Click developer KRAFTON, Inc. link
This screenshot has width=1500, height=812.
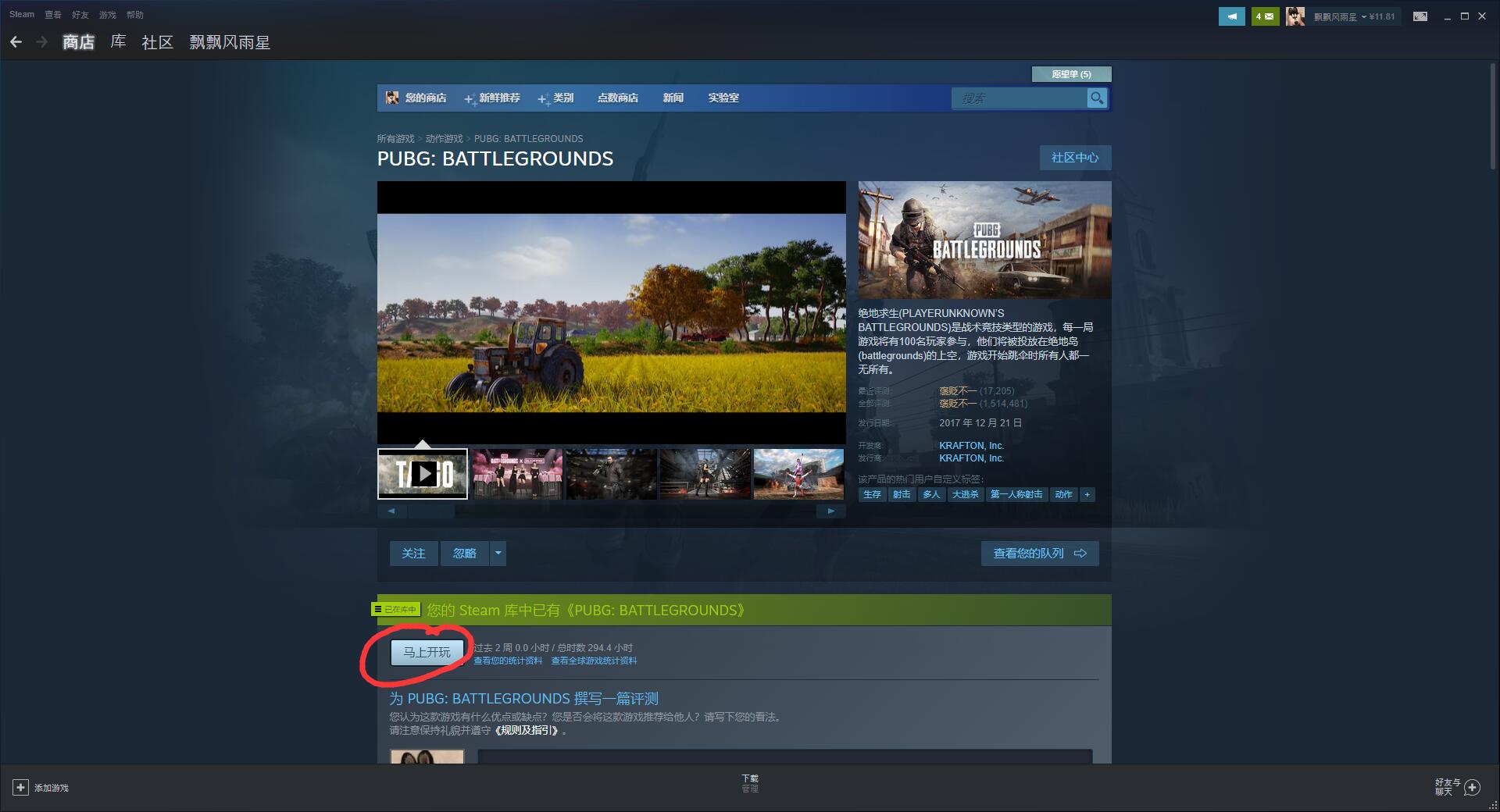click(x=971, y=446)
